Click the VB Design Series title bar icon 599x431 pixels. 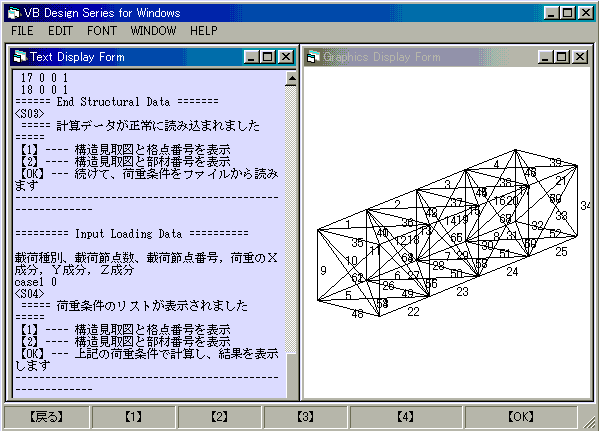tap(14, 13)
